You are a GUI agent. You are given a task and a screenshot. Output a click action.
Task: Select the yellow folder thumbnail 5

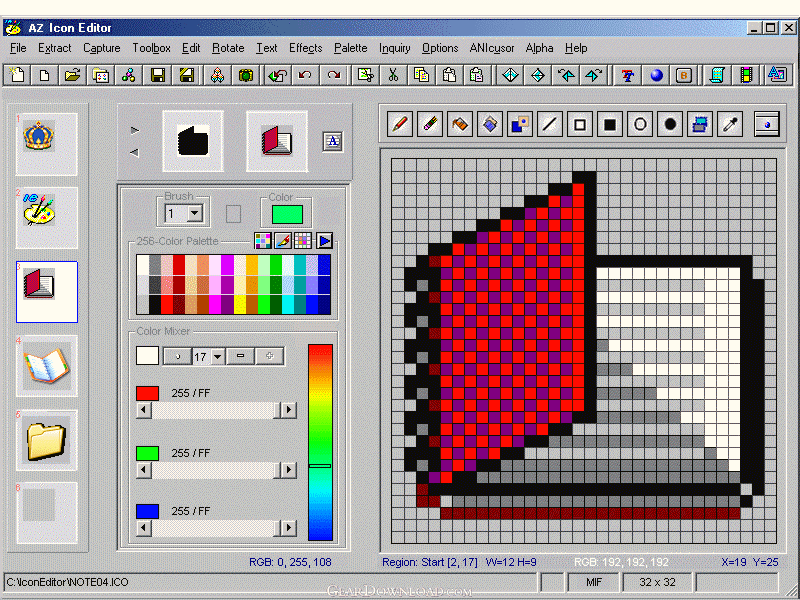(x=46, y=440)
